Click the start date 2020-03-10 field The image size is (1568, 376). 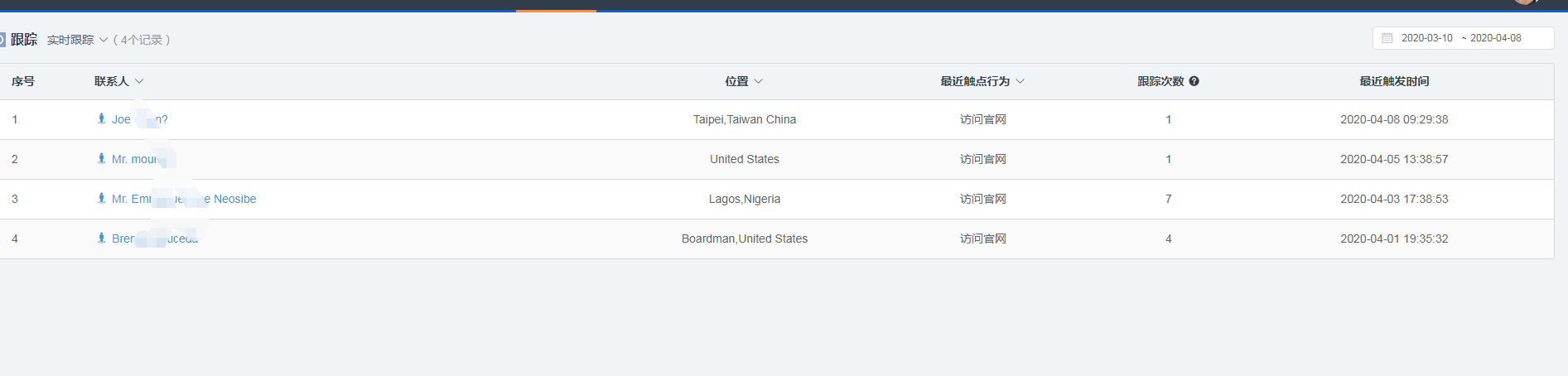pyautogui.click(x=1426, y=38)
